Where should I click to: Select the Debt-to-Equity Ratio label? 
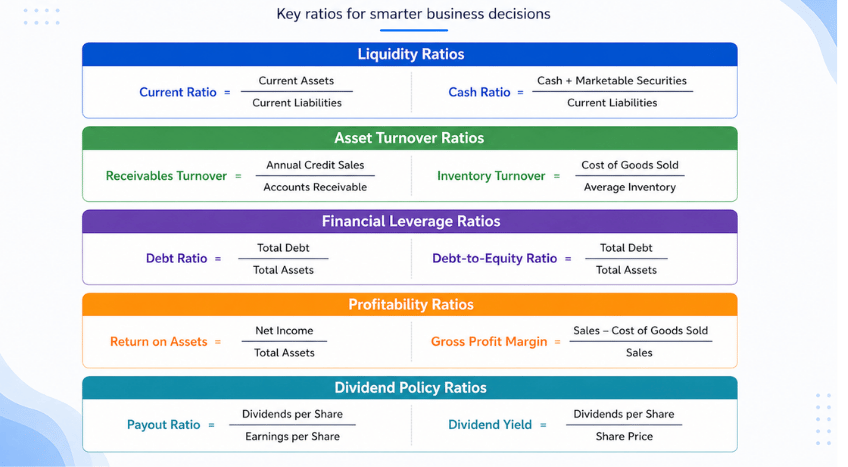[494, 258]
